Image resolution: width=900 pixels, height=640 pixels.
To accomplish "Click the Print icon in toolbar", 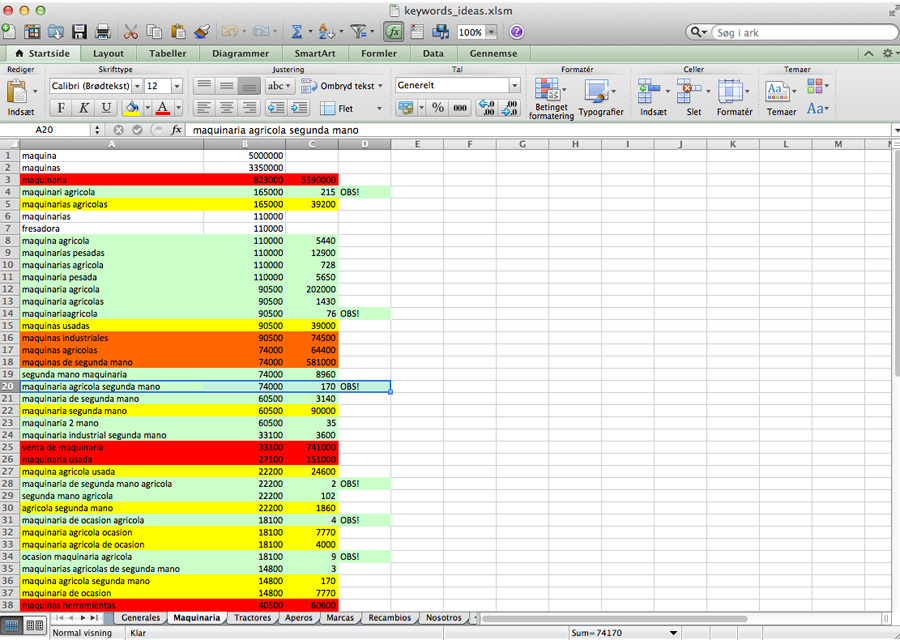I will [x=103, y=32].
